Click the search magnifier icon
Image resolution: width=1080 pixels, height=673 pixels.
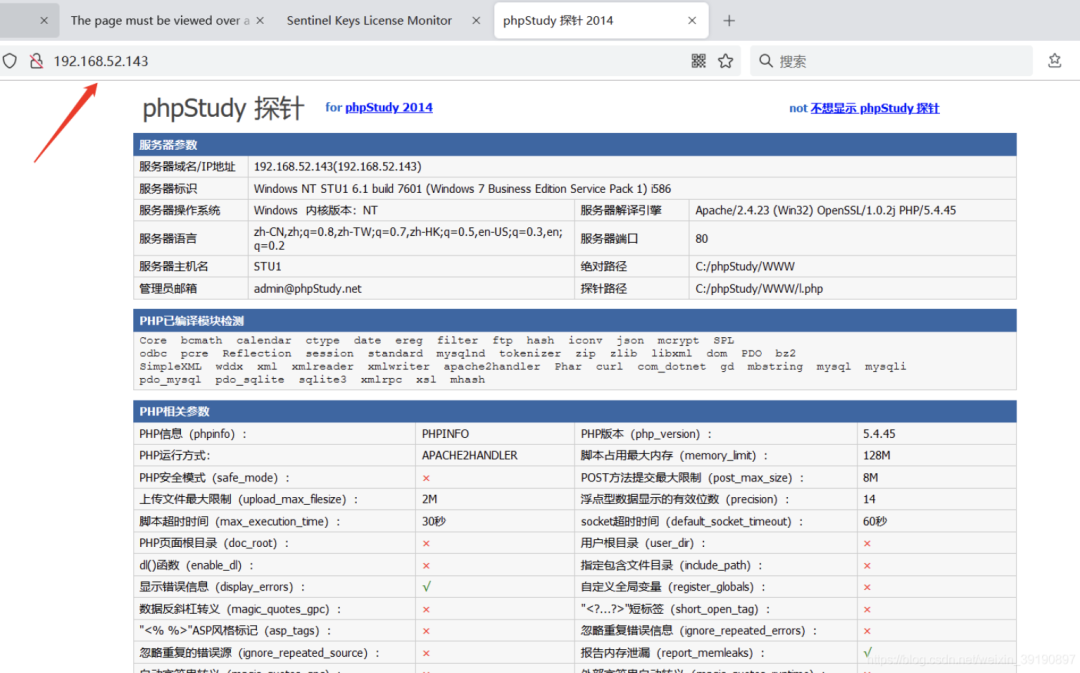click(765, 61)
